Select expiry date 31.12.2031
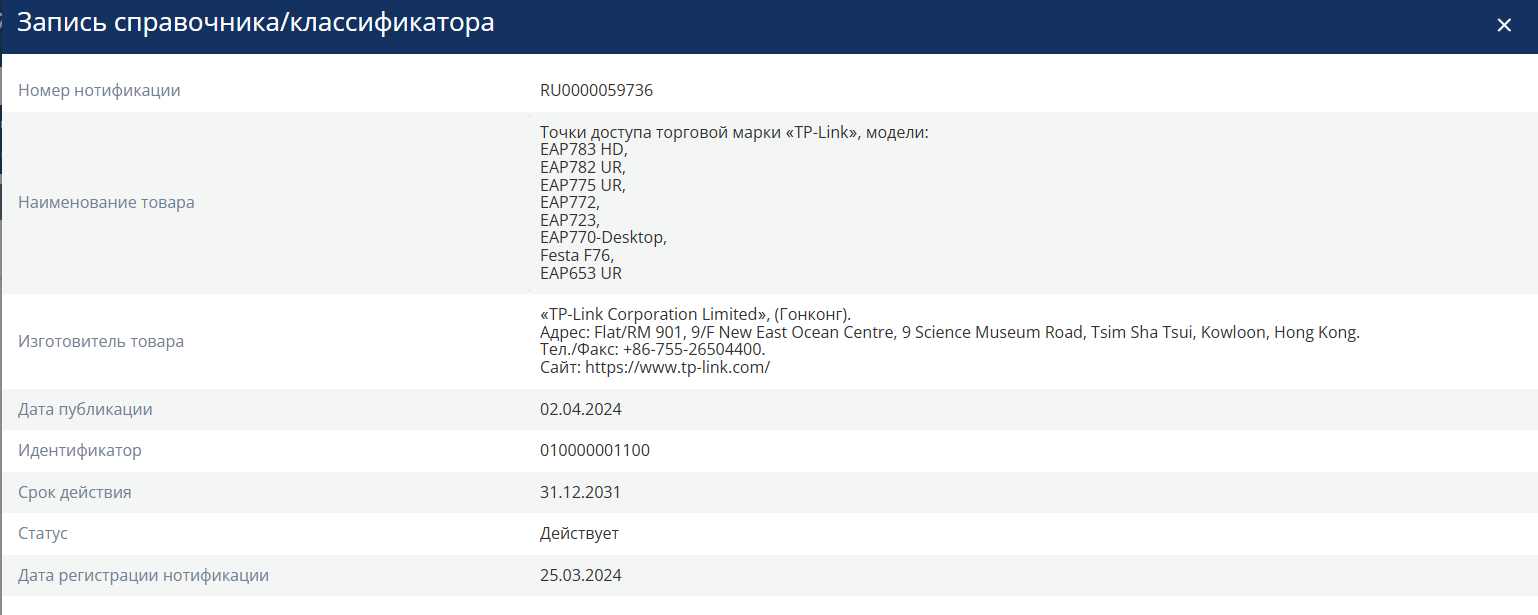The width and height of the screenshot is (1538, 615). click(581, 493)
